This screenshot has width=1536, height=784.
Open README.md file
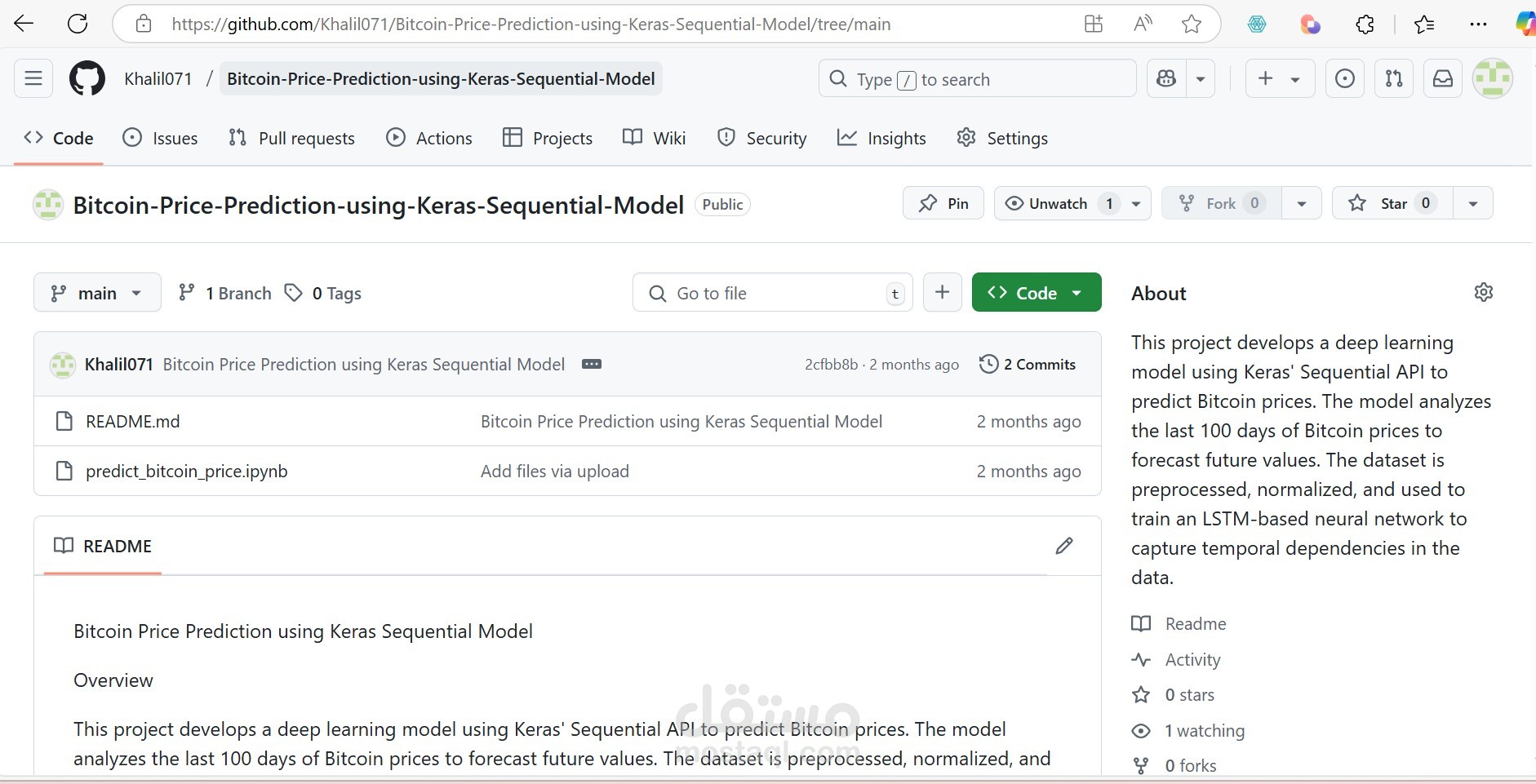(133, 422)
